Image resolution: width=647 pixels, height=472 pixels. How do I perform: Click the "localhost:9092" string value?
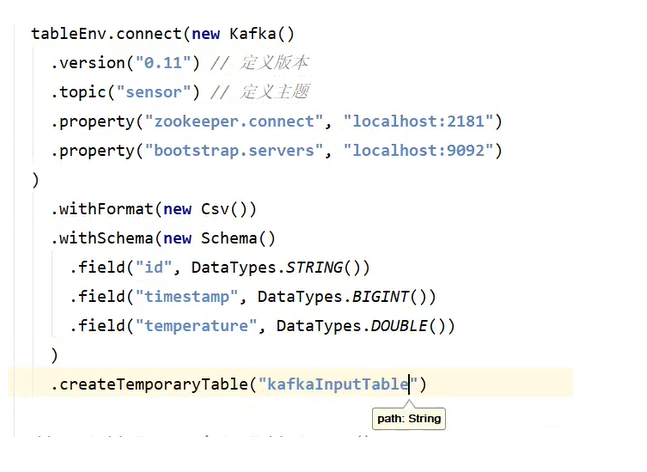(418, 151)
